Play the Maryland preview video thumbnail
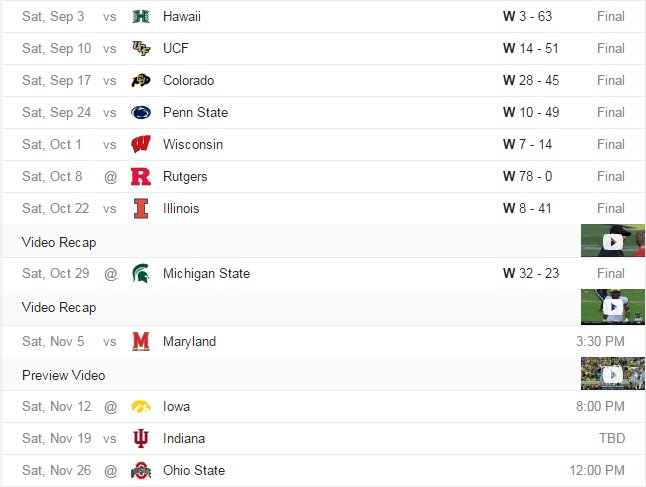Viewport: 646px width, 487px height. [x=613, y=374]
